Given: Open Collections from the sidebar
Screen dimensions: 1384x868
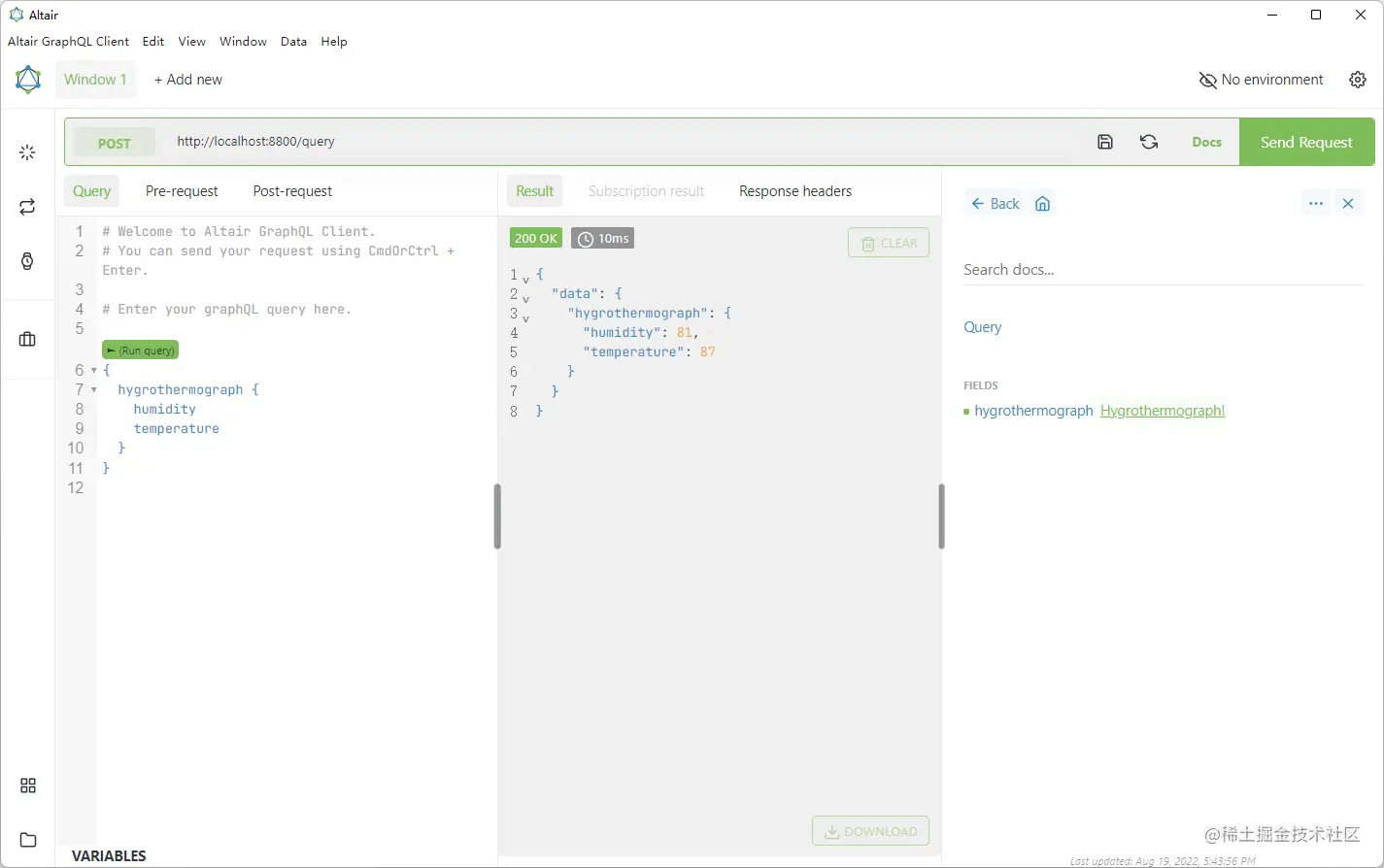Looking at the screenshot, I should point(27,339).
